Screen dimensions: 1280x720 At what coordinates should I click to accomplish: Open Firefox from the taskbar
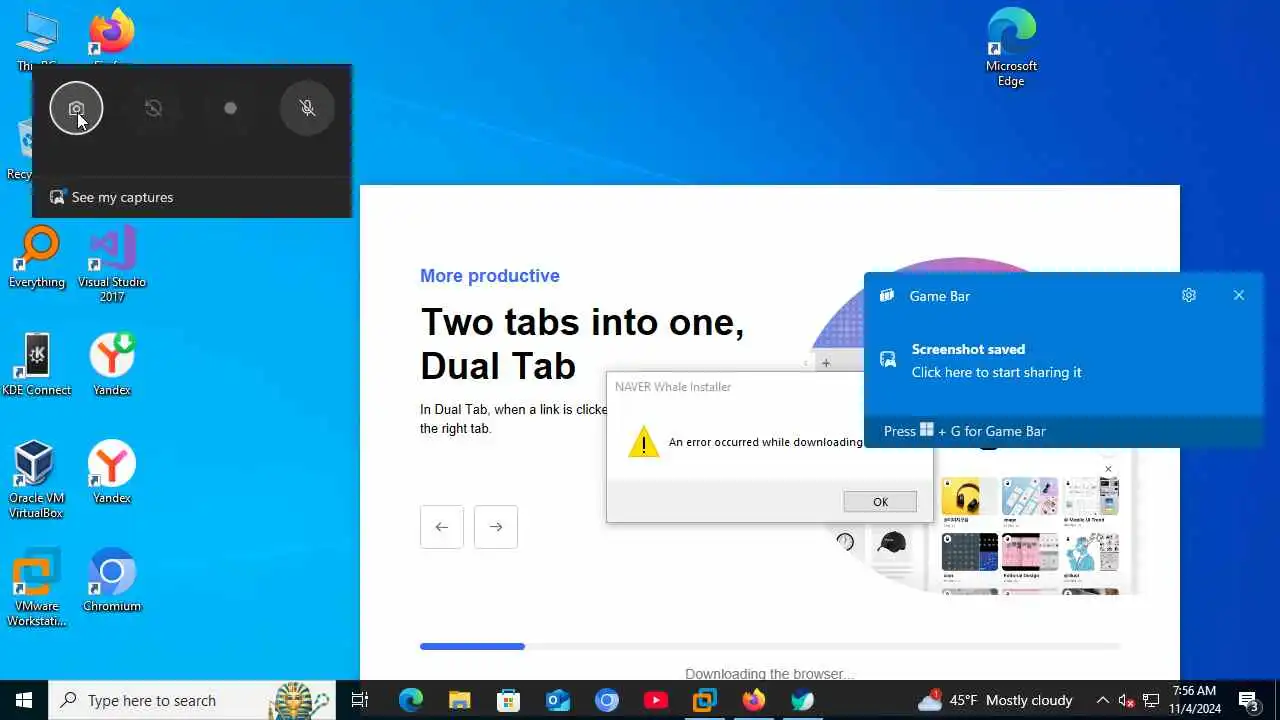click(x=754, y=700)
